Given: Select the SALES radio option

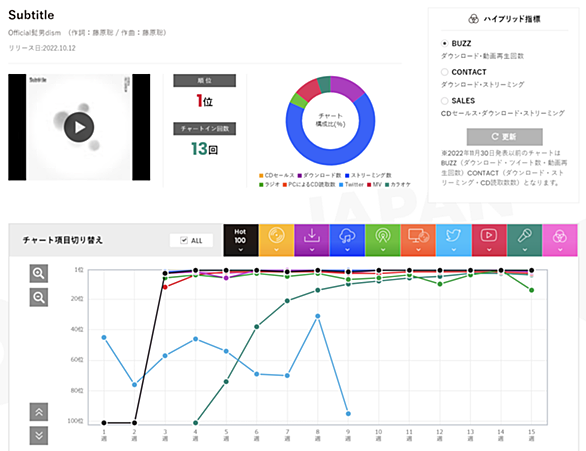Looking at the screenshot, I should tap(444, 101).
